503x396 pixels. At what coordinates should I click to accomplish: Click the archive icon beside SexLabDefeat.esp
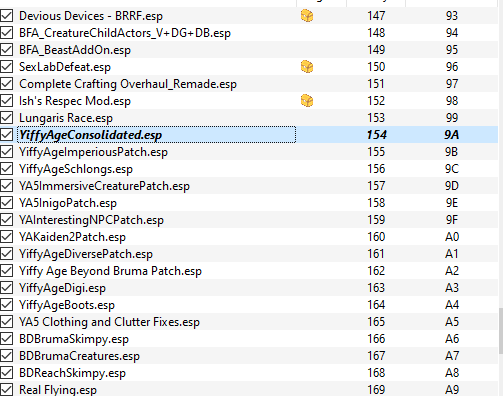coord(307,67)
